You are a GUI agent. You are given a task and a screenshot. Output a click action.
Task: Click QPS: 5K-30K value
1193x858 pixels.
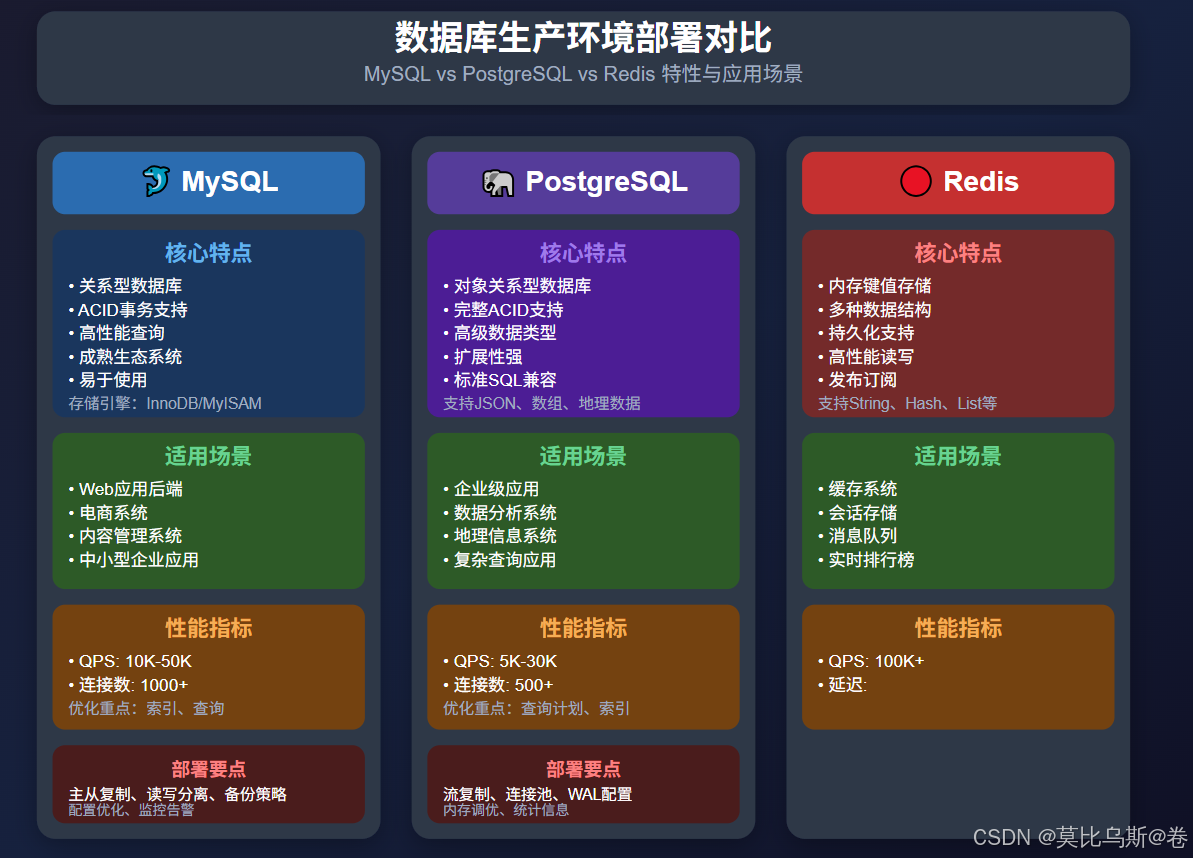pos(500,661)
